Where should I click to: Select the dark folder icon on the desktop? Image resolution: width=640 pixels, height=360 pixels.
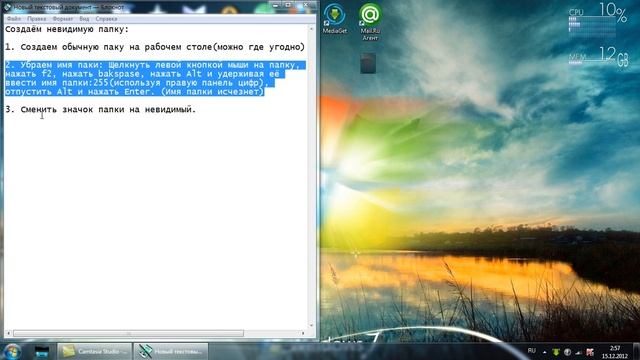(x=368, y=63)
